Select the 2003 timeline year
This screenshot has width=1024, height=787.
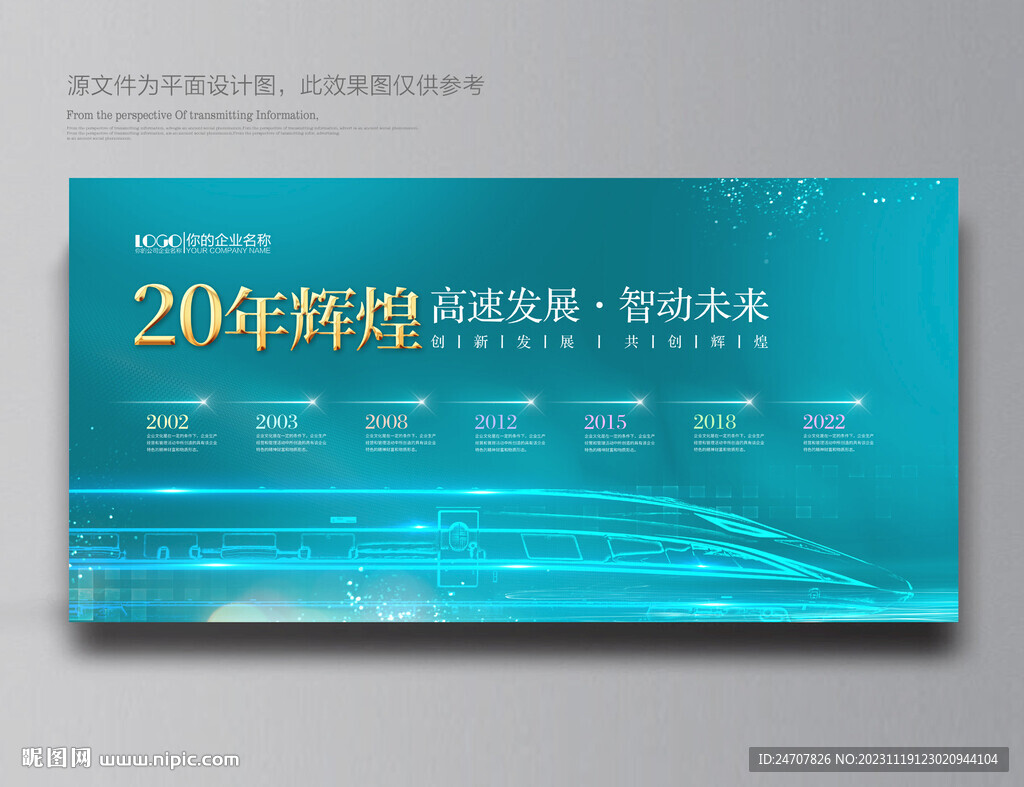[276, 421]
